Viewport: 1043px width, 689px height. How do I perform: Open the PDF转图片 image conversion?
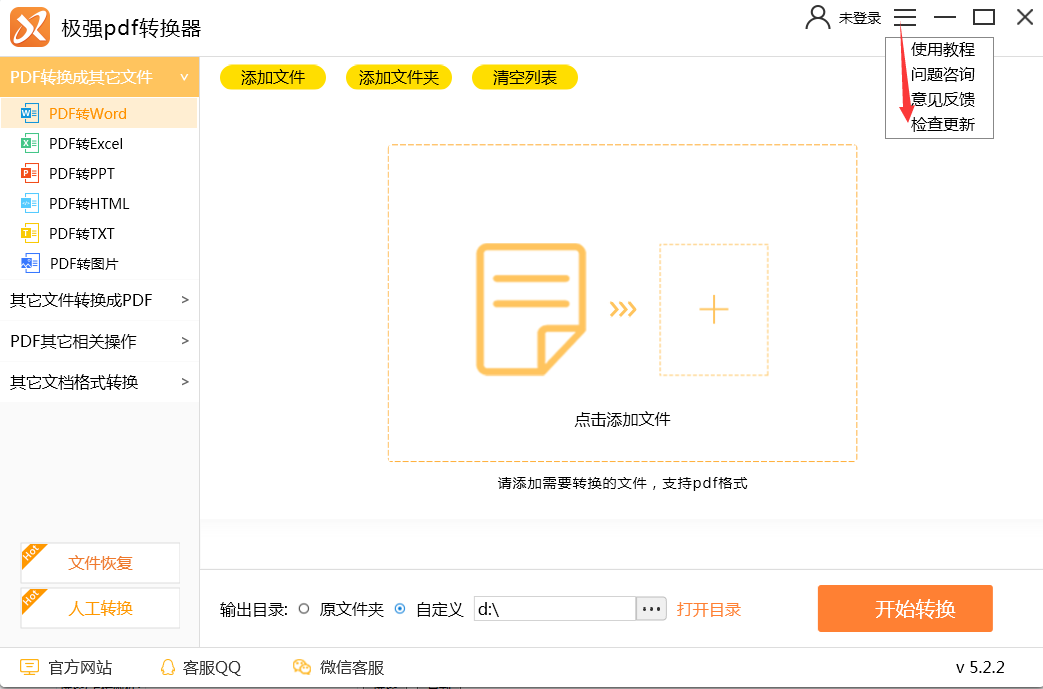coord(83,263)
